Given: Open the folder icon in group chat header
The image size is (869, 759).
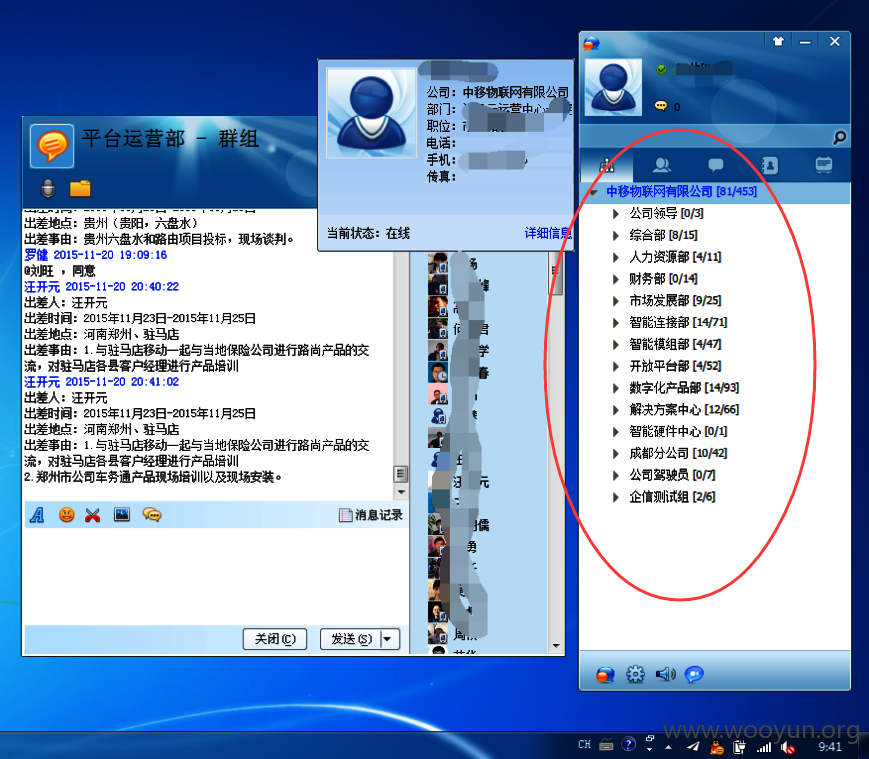Looking at the screenshot, I should (80, 188).
